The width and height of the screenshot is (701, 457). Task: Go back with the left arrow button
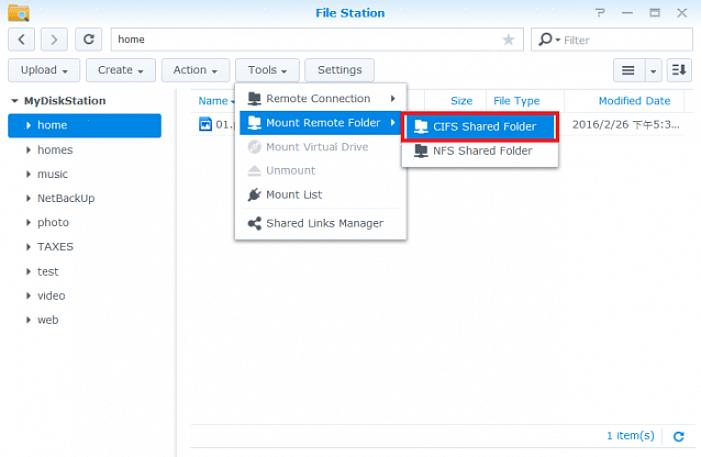[21, 39]
